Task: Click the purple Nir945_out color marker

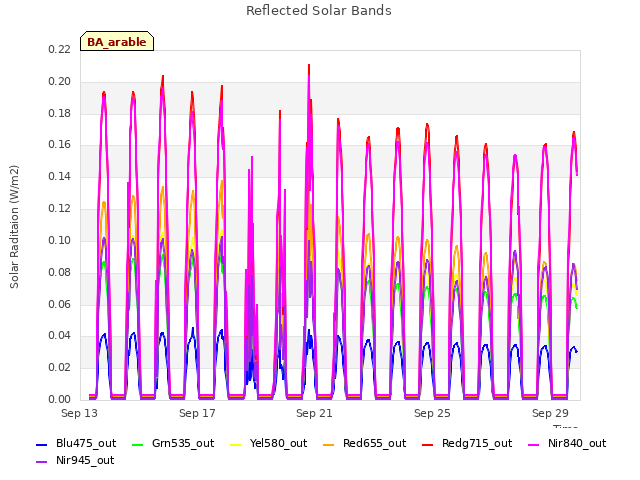Action: pos(41,462)
